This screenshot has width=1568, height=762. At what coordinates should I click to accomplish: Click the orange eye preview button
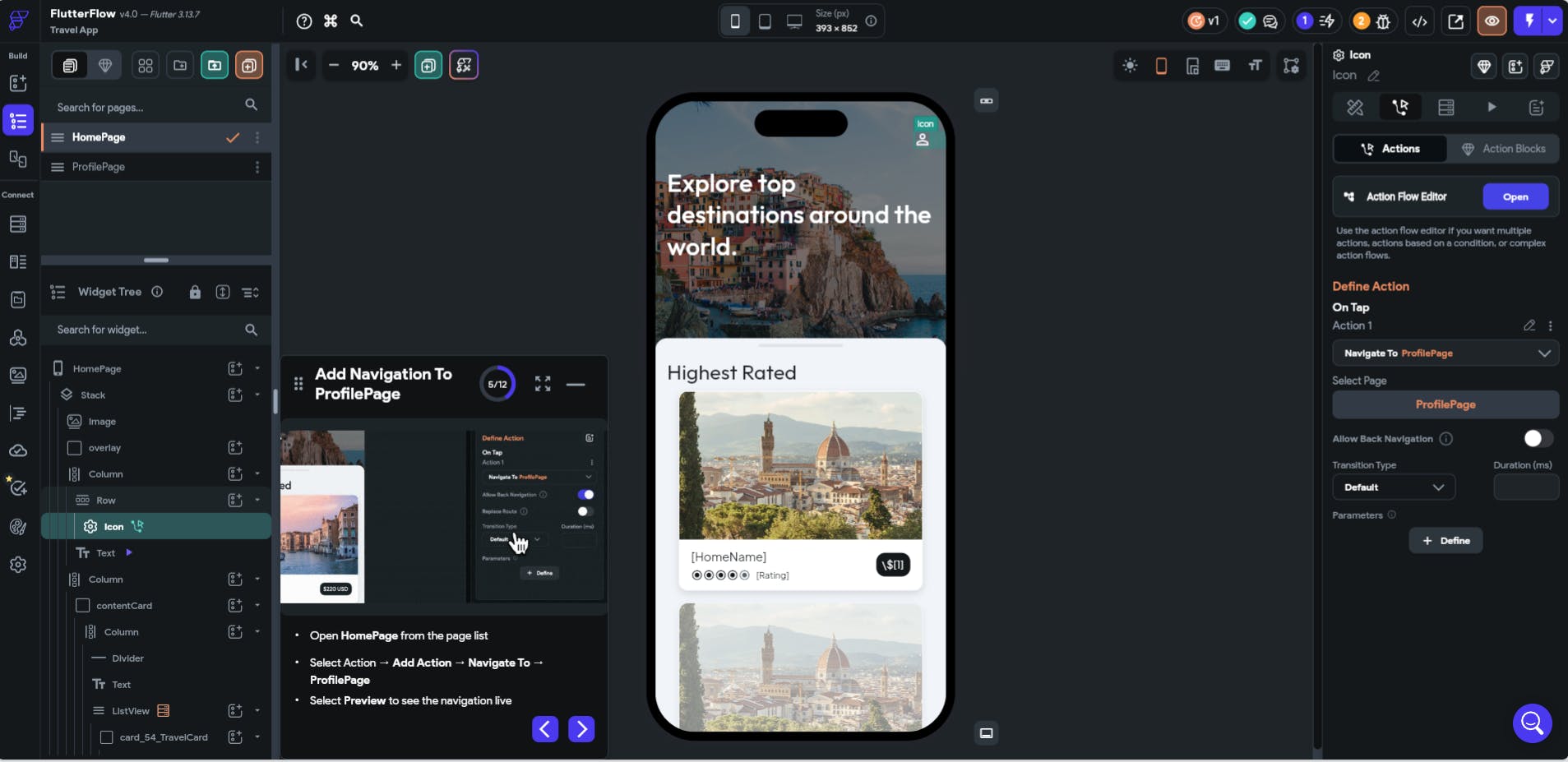pos(1492,21)
